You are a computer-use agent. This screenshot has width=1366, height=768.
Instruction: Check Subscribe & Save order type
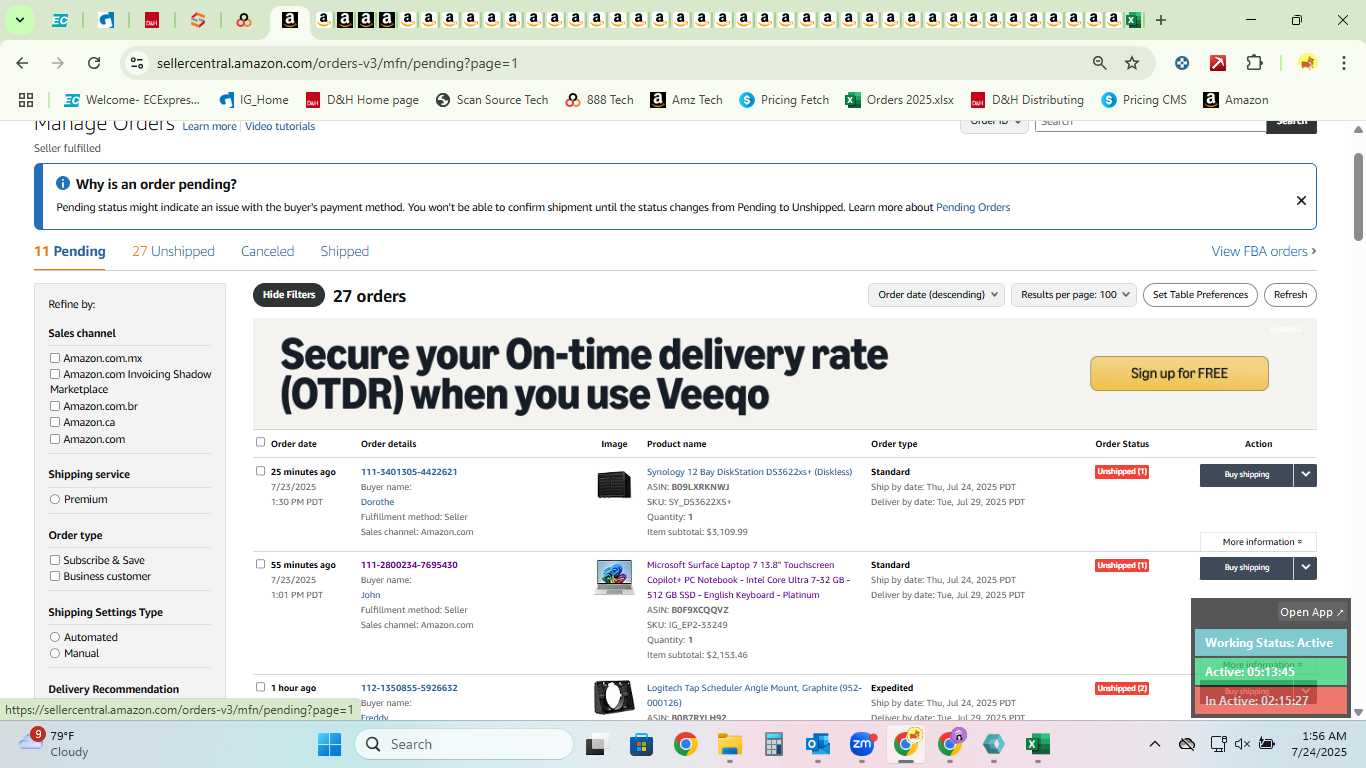tap(55, 560)
